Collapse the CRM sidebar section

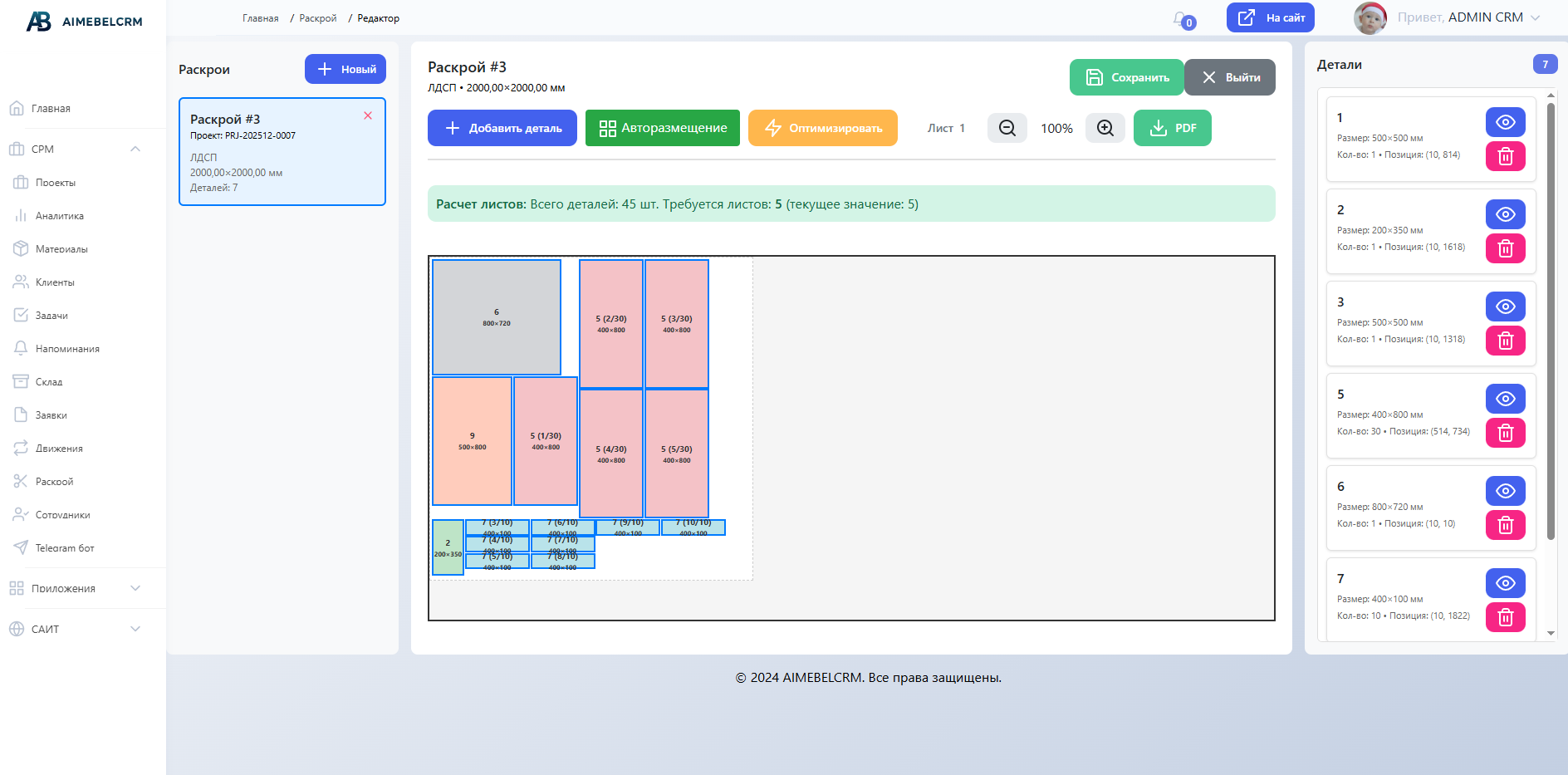(135, 150)
